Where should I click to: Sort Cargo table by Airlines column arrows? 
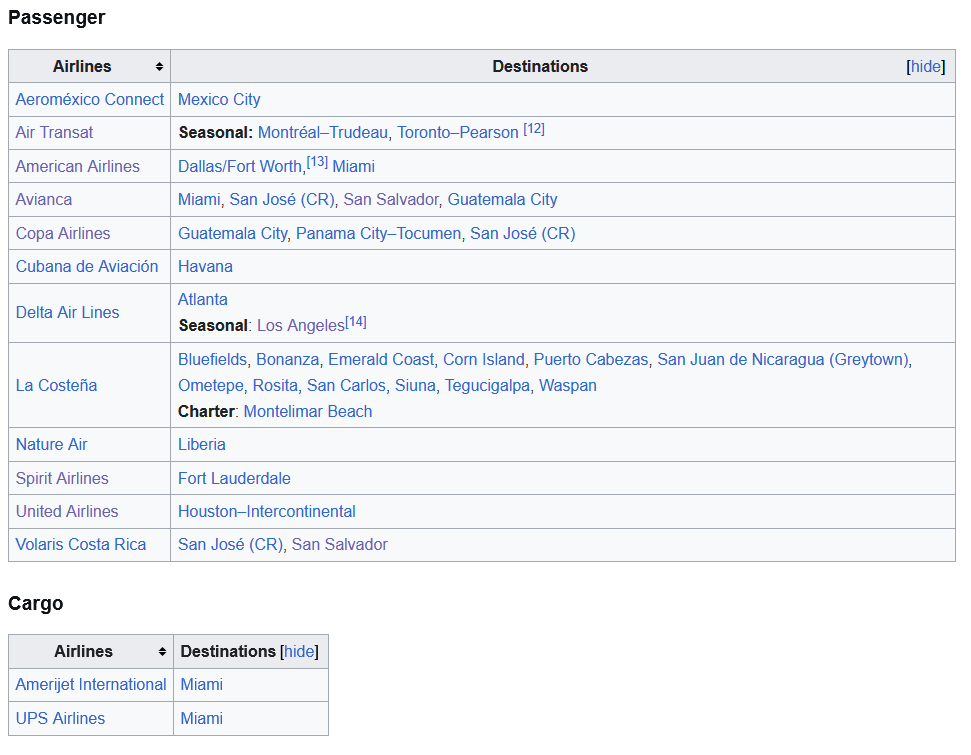tap(162, 652)
